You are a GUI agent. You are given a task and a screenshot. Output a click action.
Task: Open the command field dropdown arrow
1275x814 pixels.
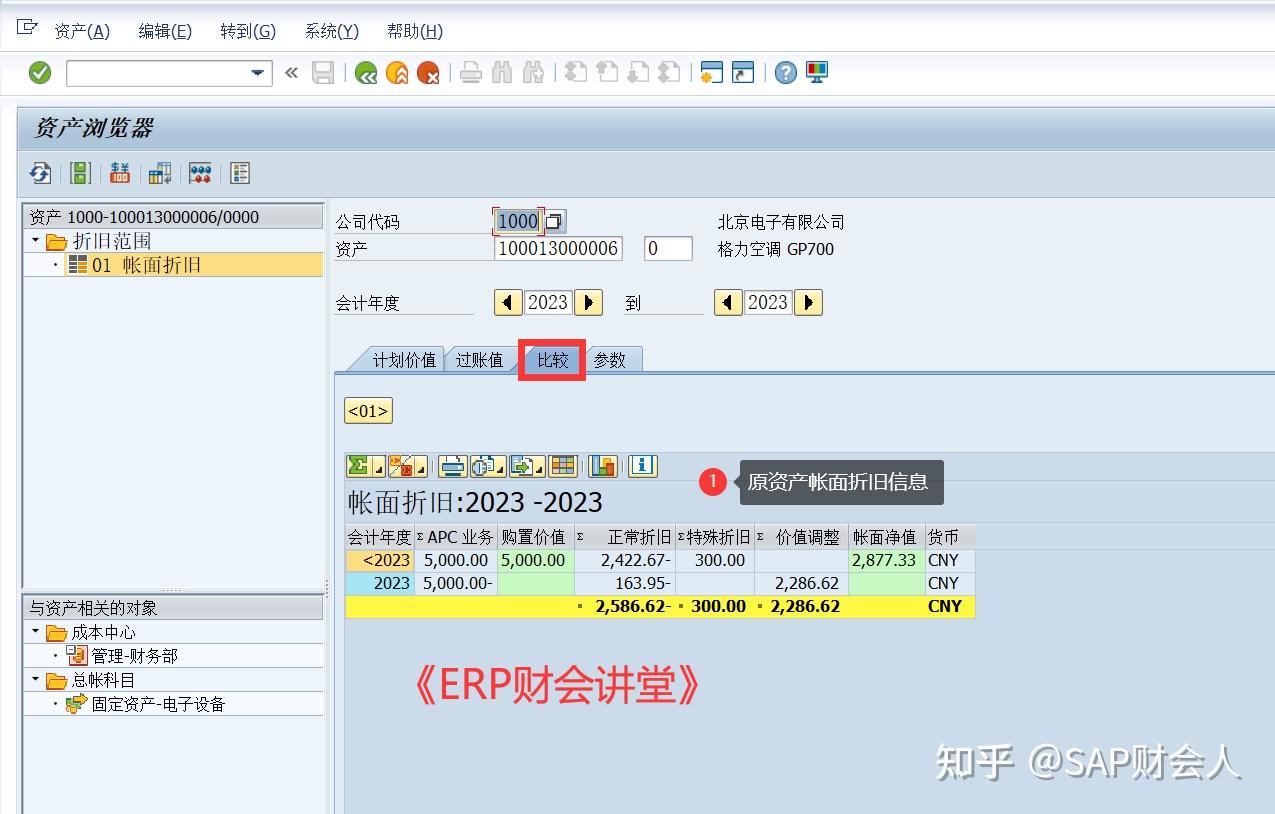pos(258,72)
